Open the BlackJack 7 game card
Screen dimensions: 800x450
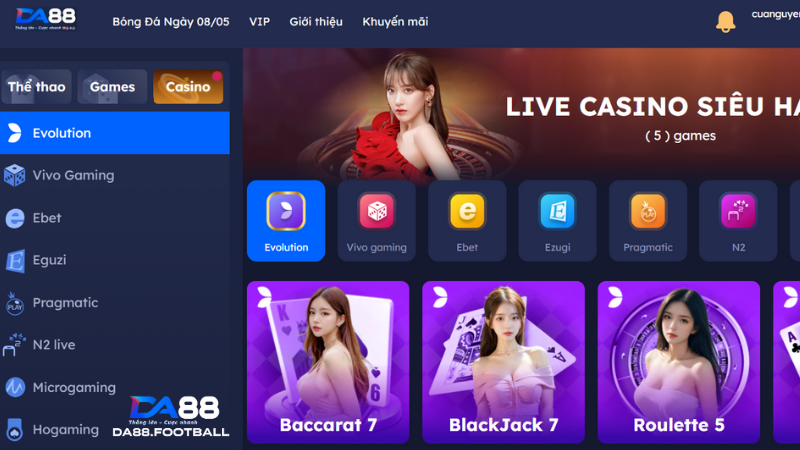[504, 362]
